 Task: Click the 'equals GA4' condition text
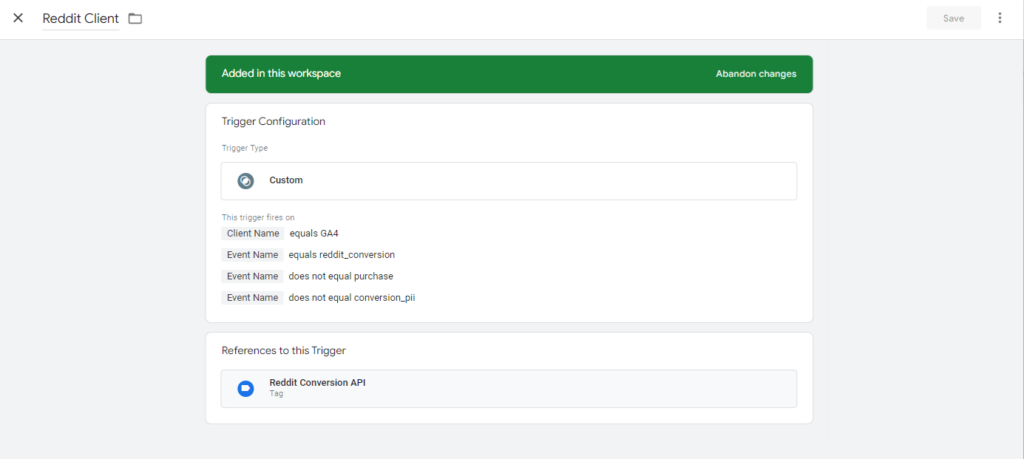(306, 233)
